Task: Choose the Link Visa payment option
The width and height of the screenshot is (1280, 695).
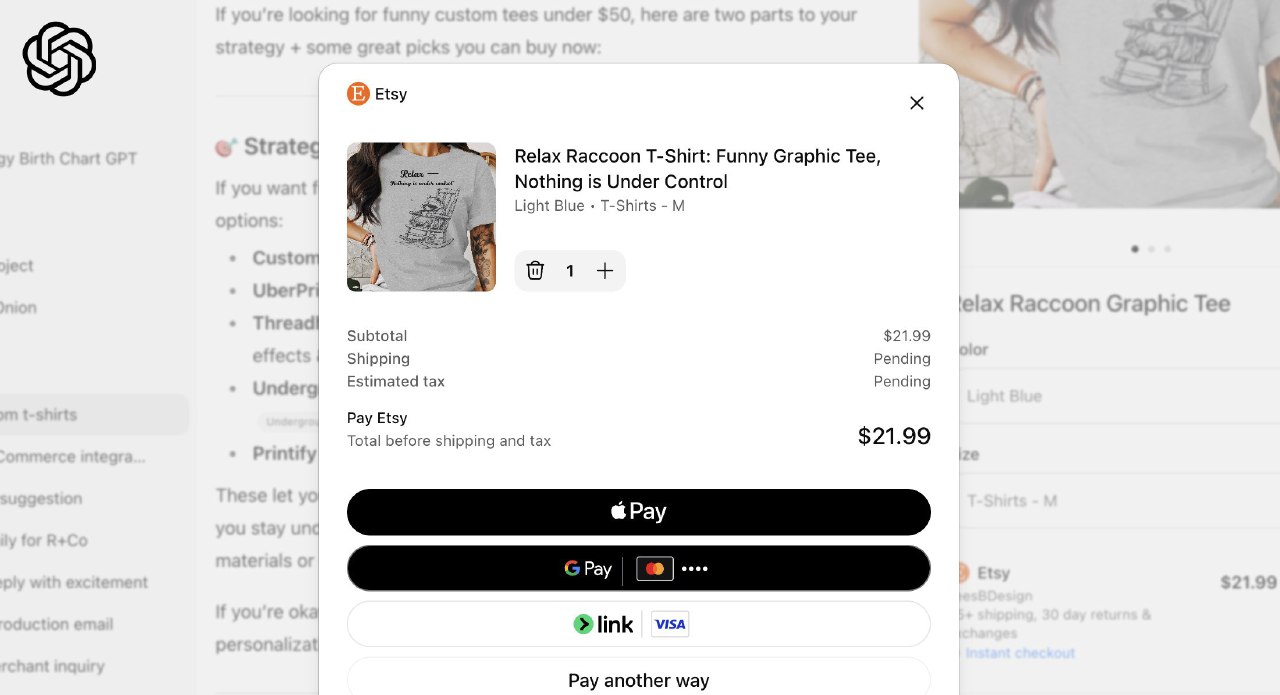Action: point(638,624)
